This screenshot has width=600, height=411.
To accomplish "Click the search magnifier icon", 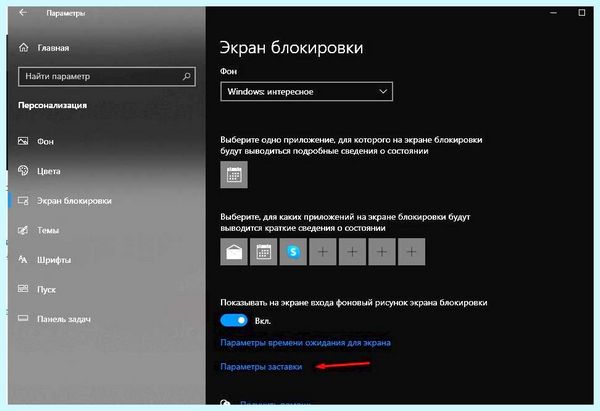I will pos(186,77).
